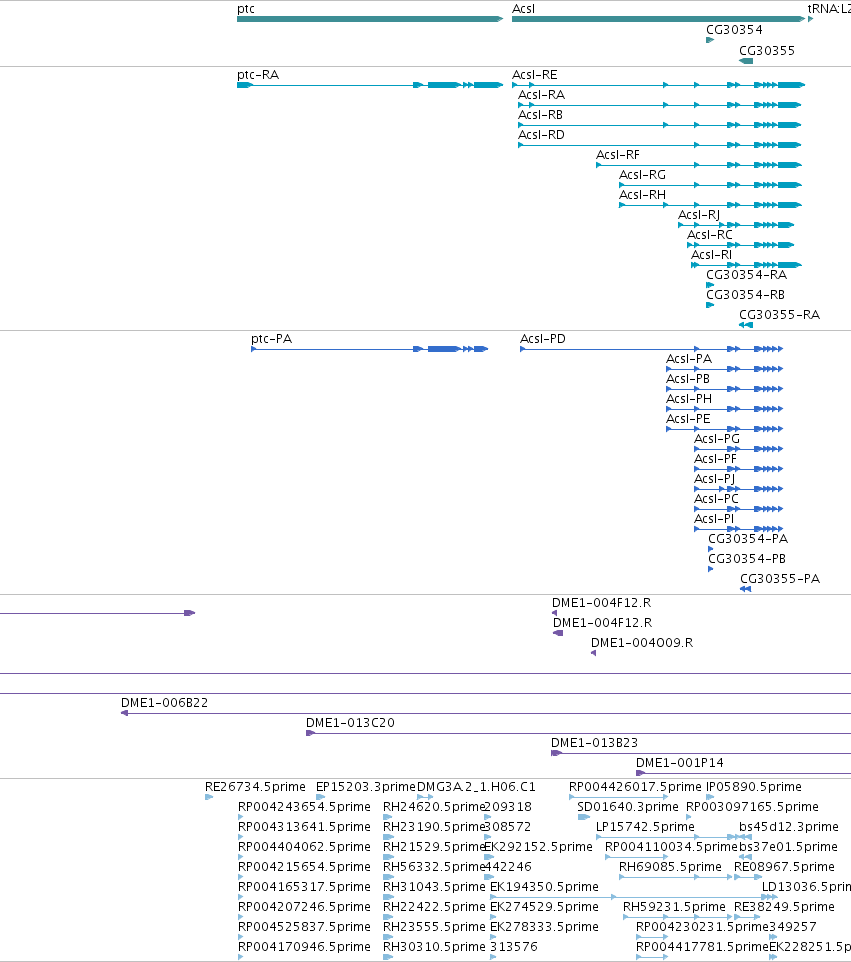Select the ptc gene bar

click(x=370, y=19)
